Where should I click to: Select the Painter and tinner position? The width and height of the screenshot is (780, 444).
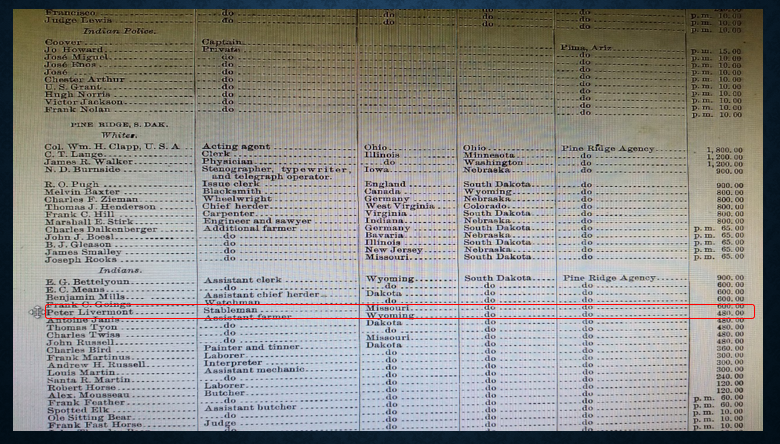(251, 348)
